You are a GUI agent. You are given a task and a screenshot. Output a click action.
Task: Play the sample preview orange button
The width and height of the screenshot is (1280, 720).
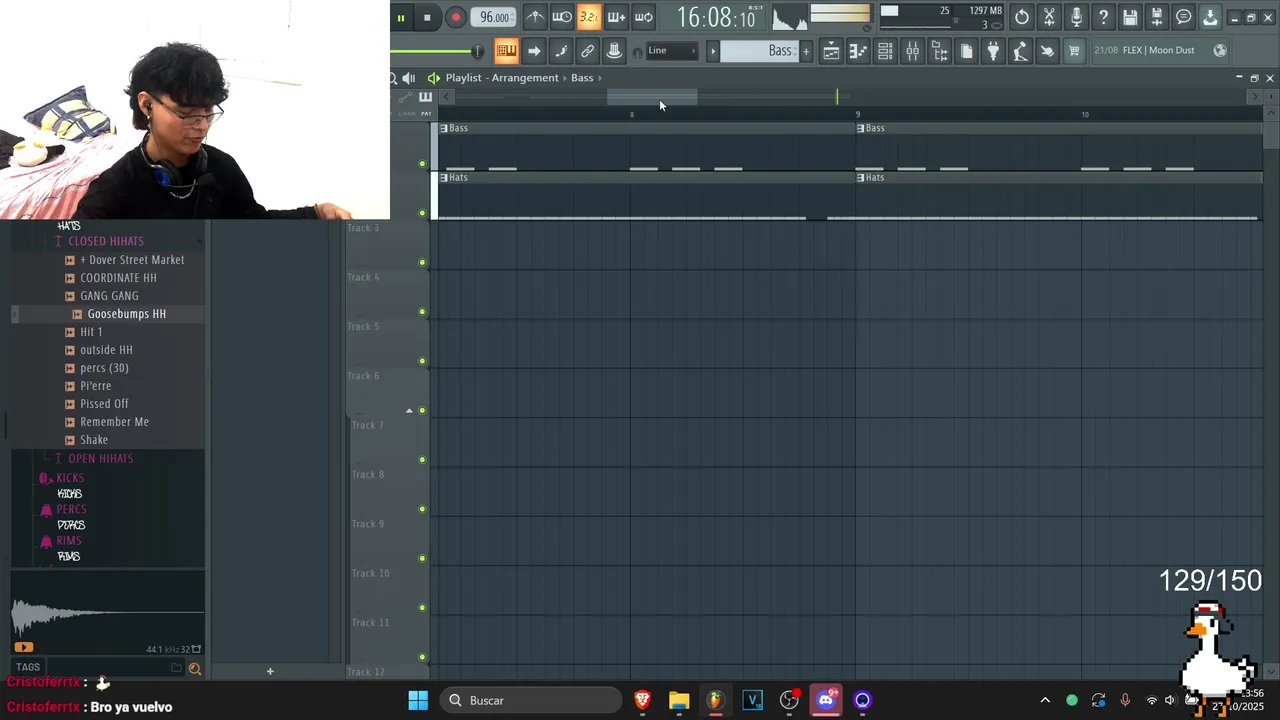click(24, 648)
